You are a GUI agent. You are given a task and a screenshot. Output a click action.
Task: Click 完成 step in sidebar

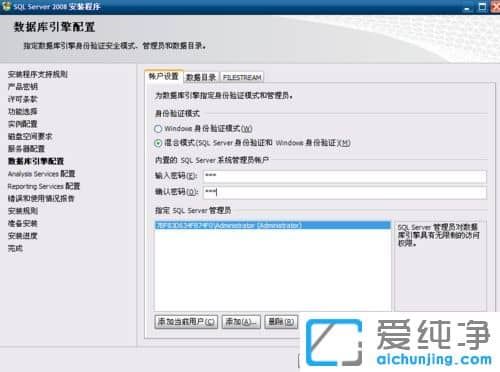coord(15,248)
